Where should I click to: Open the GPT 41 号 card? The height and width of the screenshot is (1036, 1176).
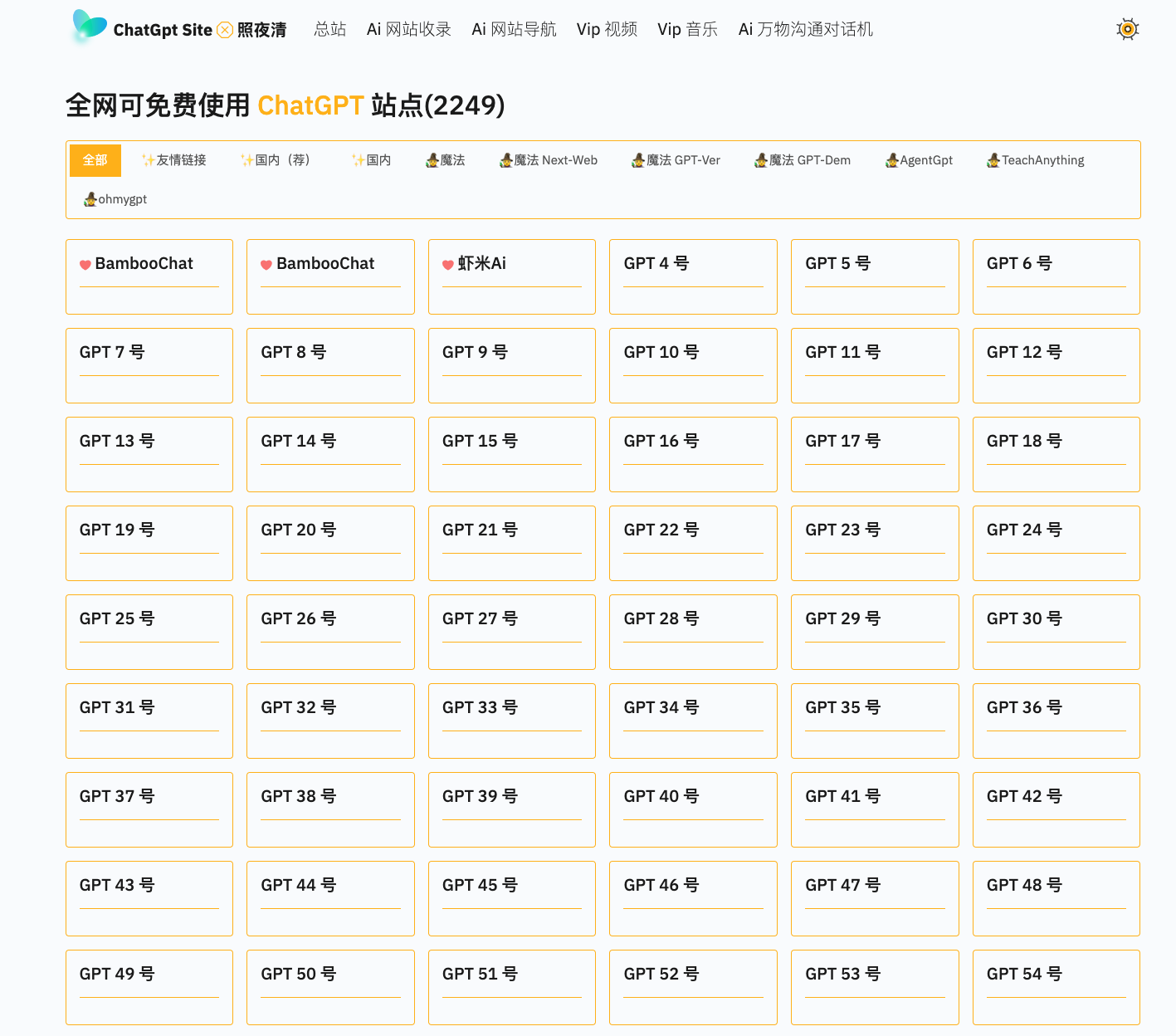pyautogui.click(x=875, y=809)
